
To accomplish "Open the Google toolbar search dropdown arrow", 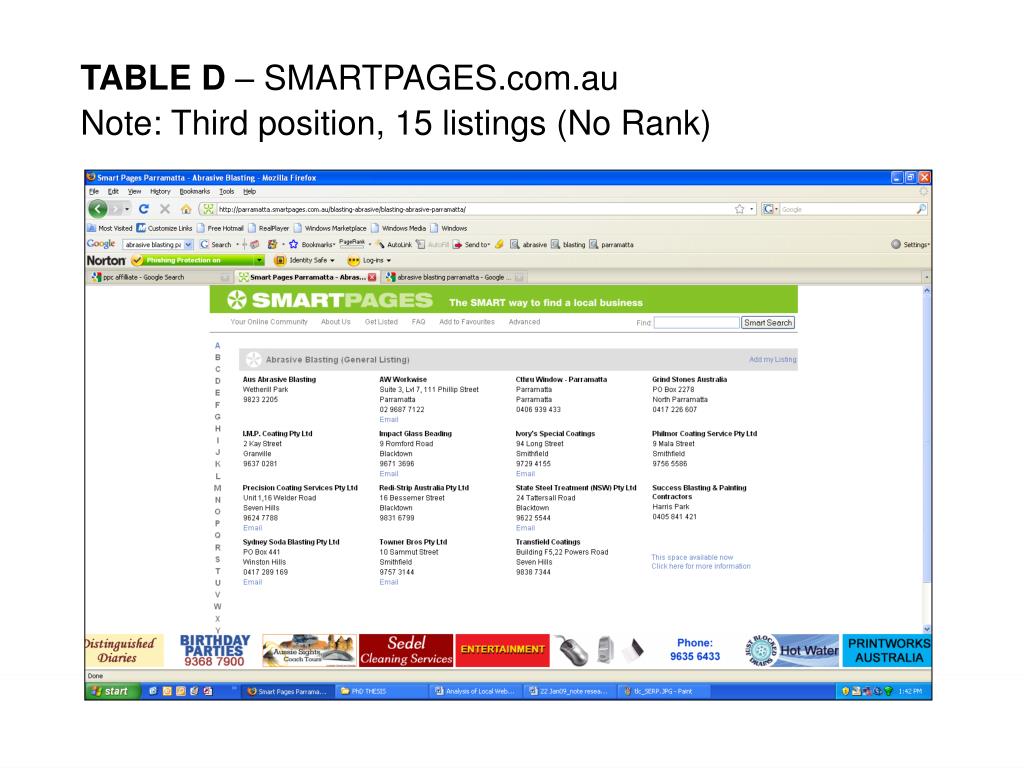I will [x=189, y=244].
